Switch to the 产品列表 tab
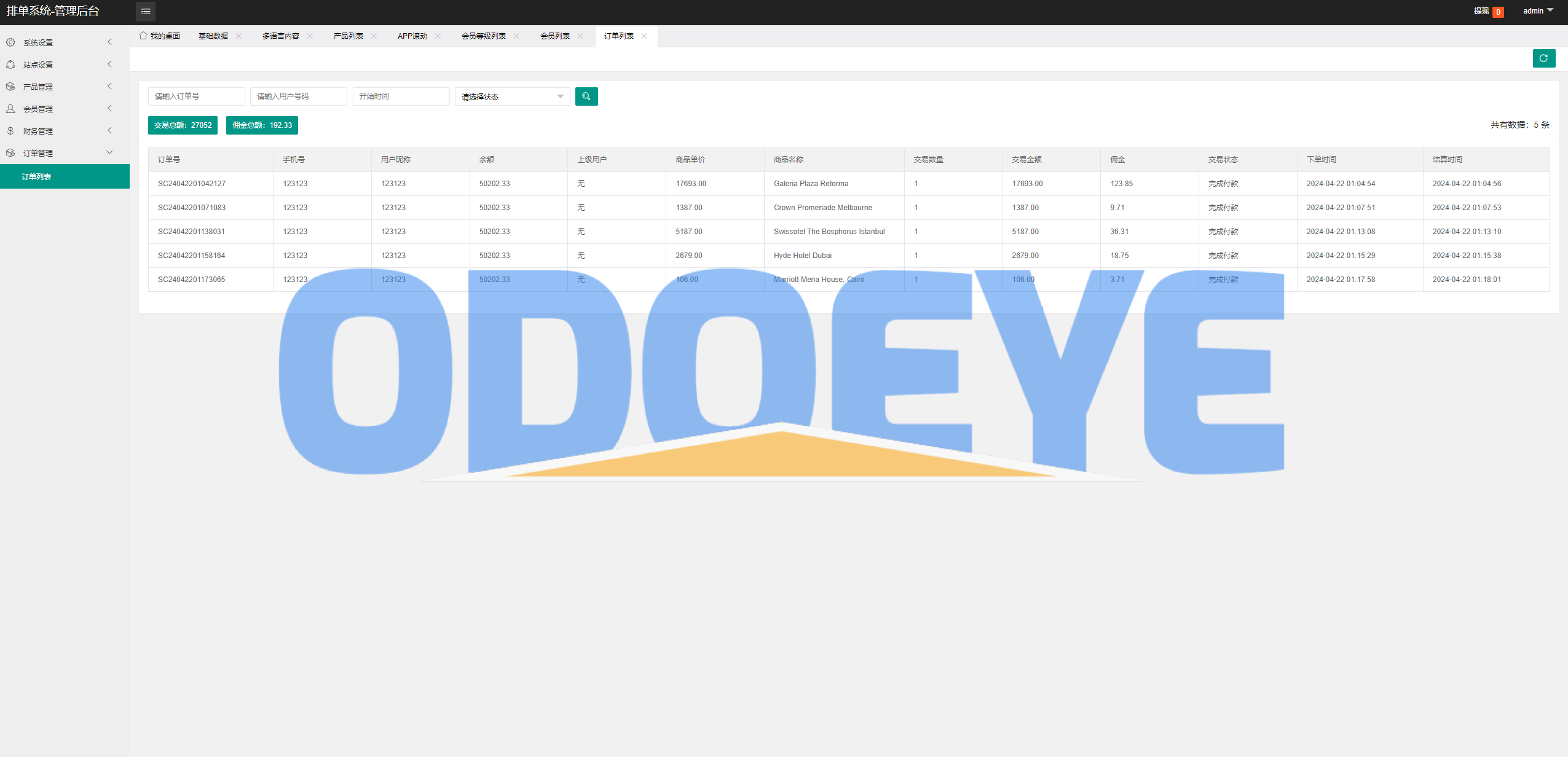The width and height of the screenshot is (1568, 757). point(349,36)
